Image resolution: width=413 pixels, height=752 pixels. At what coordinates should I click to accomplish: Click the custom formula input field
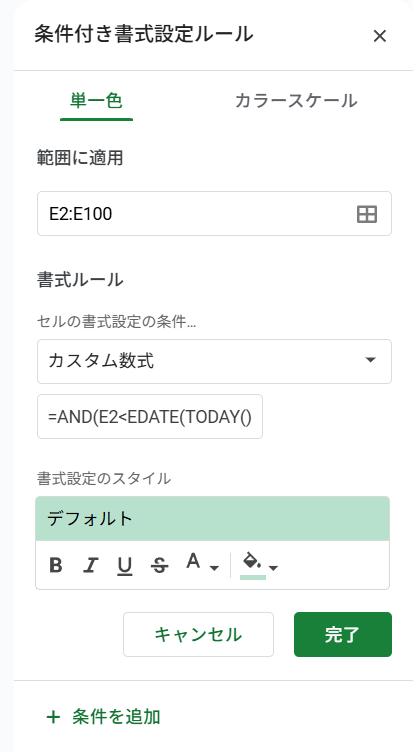150,416
